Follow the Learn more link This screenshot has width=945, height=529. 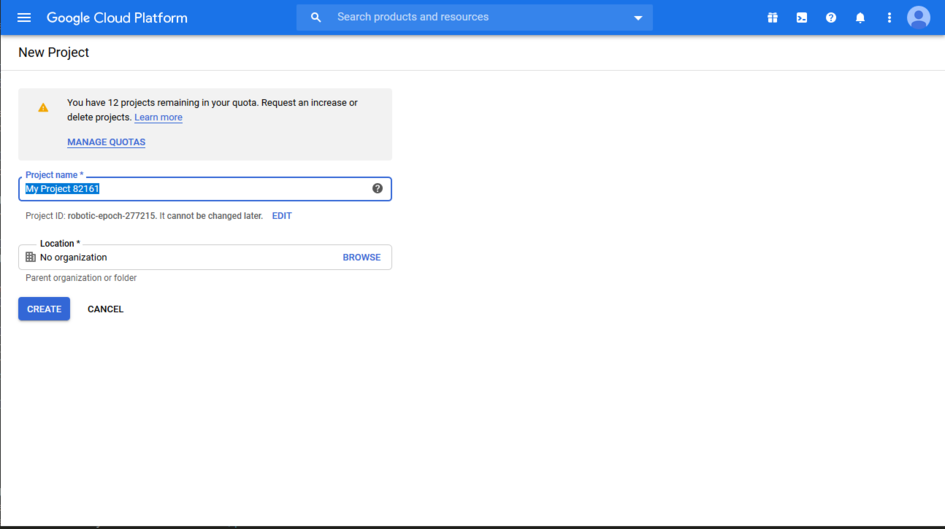click(159, 117)
